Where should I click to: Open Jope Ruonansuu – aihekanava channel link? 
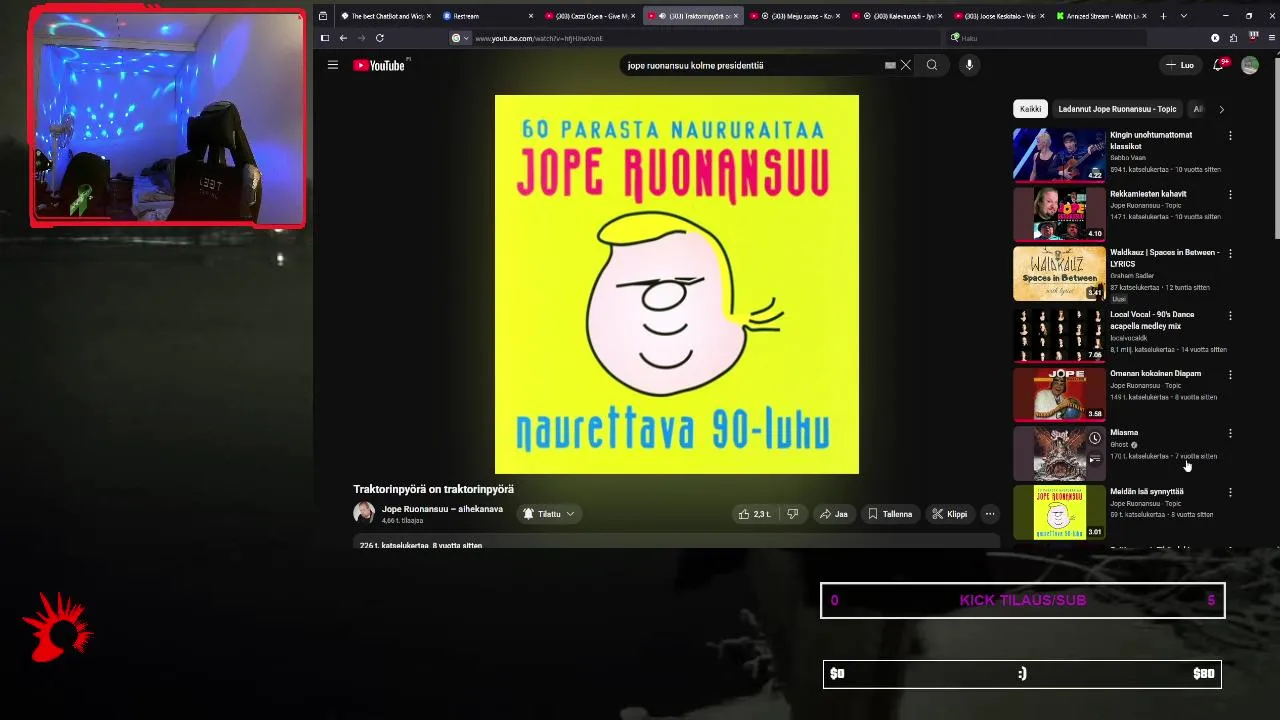pyautogui.click(x=442, y=509)
